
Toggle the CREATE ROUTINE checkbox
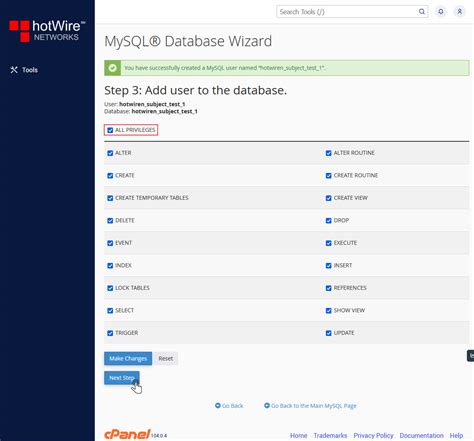click(x=329, y=176)
